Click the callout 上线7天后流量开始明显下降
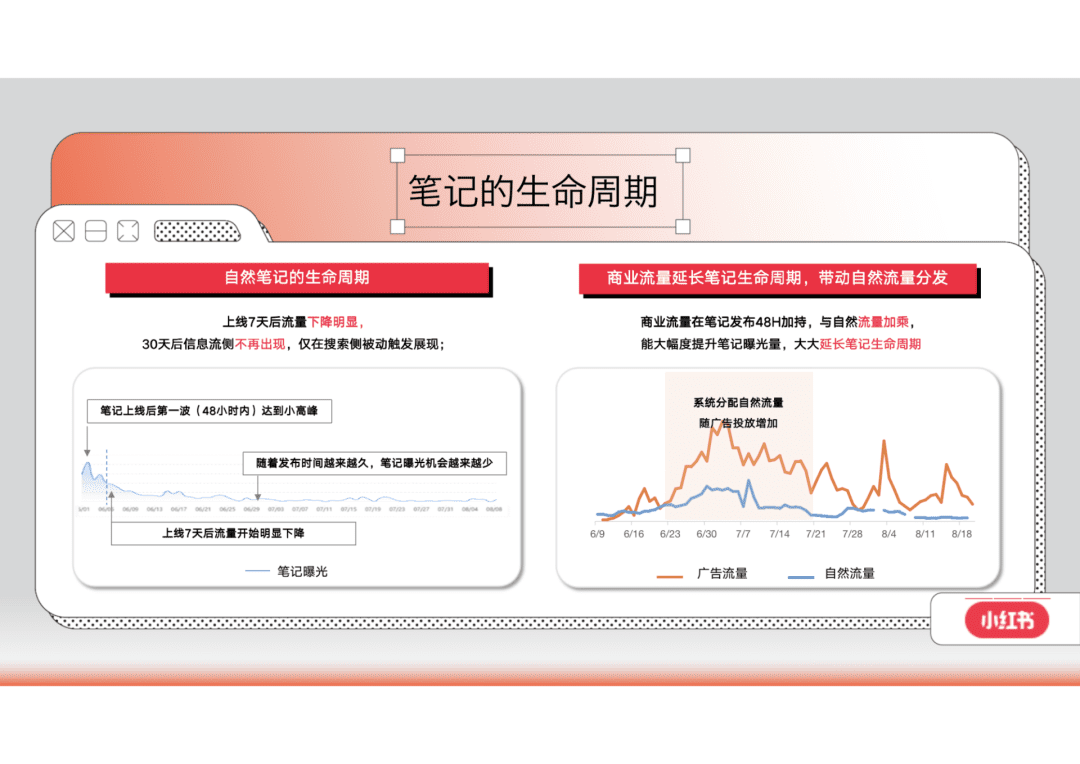The image size is (1080, 764). pyautogui.click(x=233, y=533)
